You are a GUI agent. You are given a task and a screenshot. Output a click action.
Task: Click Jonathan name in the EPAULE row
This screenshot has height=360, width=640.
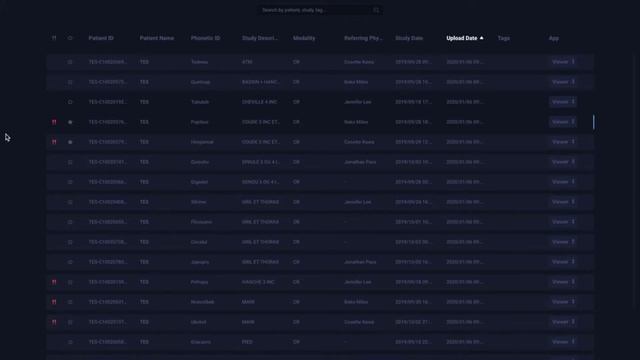(x=360, y=162)
